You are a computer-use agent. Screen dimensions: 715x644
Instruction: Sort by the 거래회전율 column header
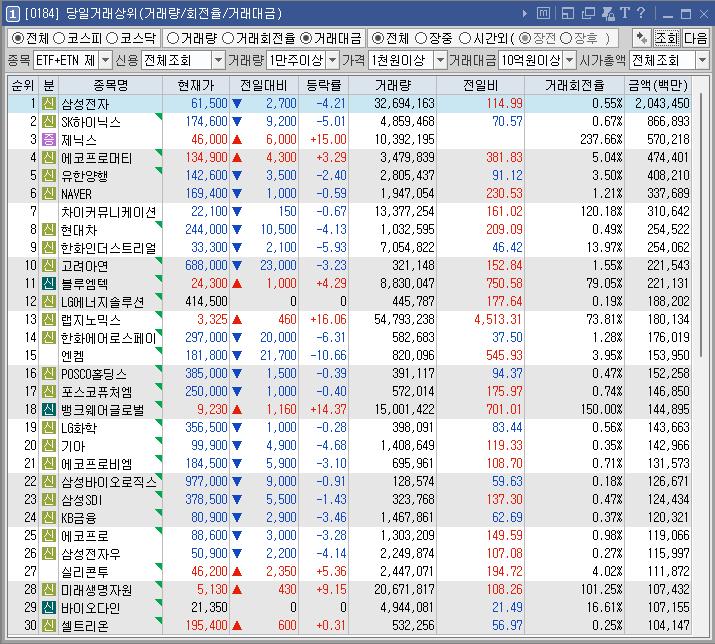point(574,85)
